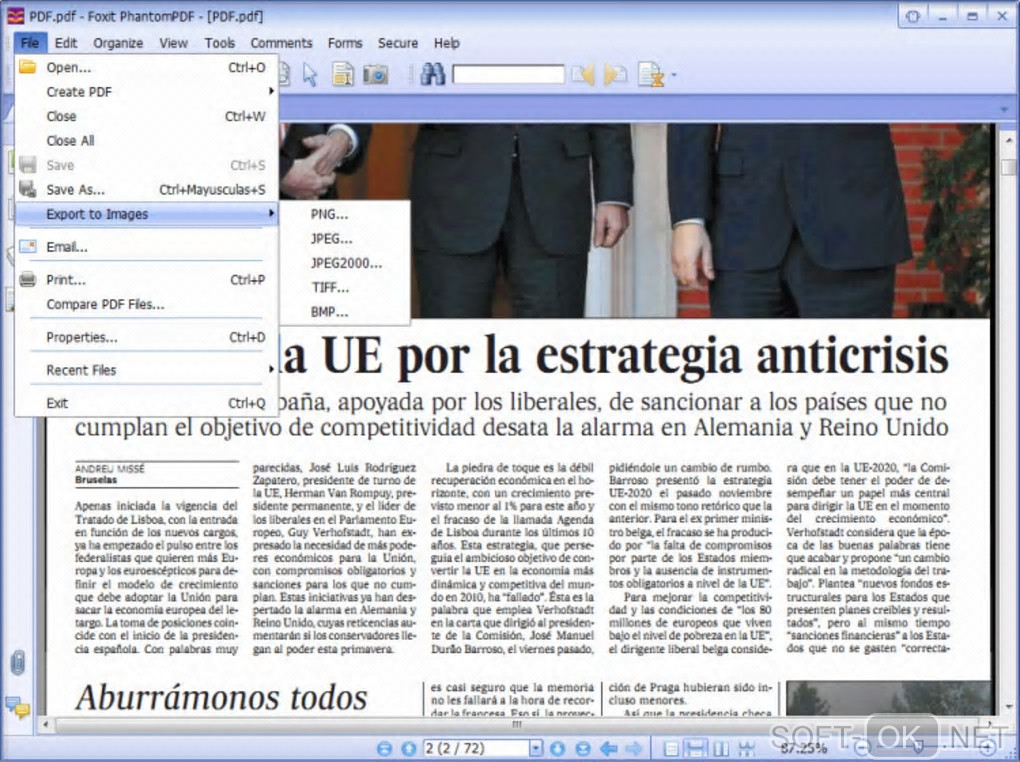Choose PNG... export format
This screenshot has width=1020, height=762.
click(345, 214)
